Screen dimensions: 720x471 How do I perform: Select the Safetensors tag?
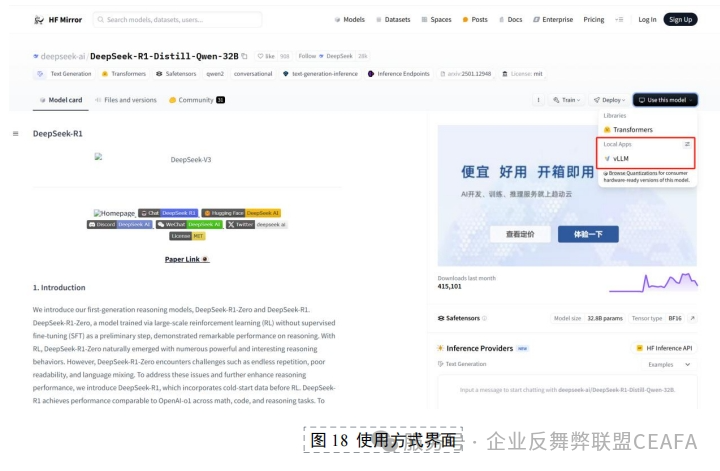[x=176, y=74]
